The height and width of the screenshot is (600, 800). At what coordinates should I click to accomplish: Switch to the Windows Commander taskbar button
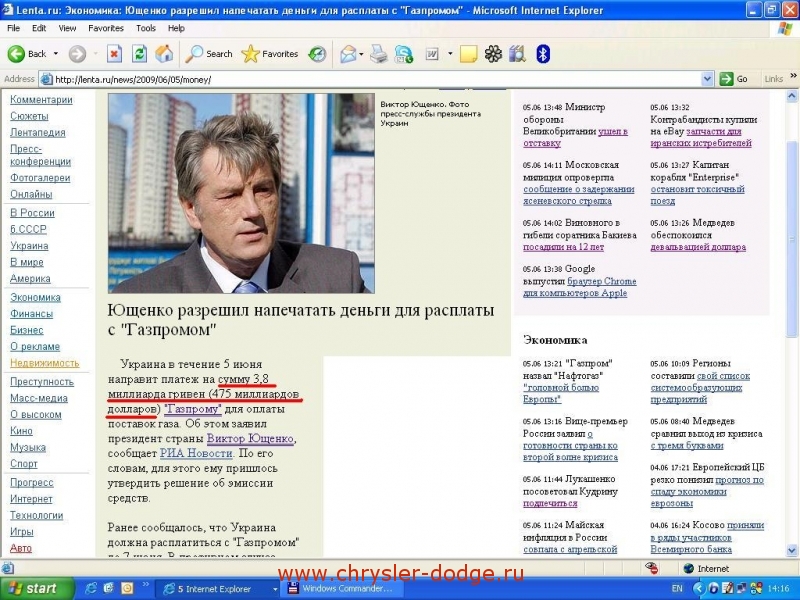coord(344,589)
